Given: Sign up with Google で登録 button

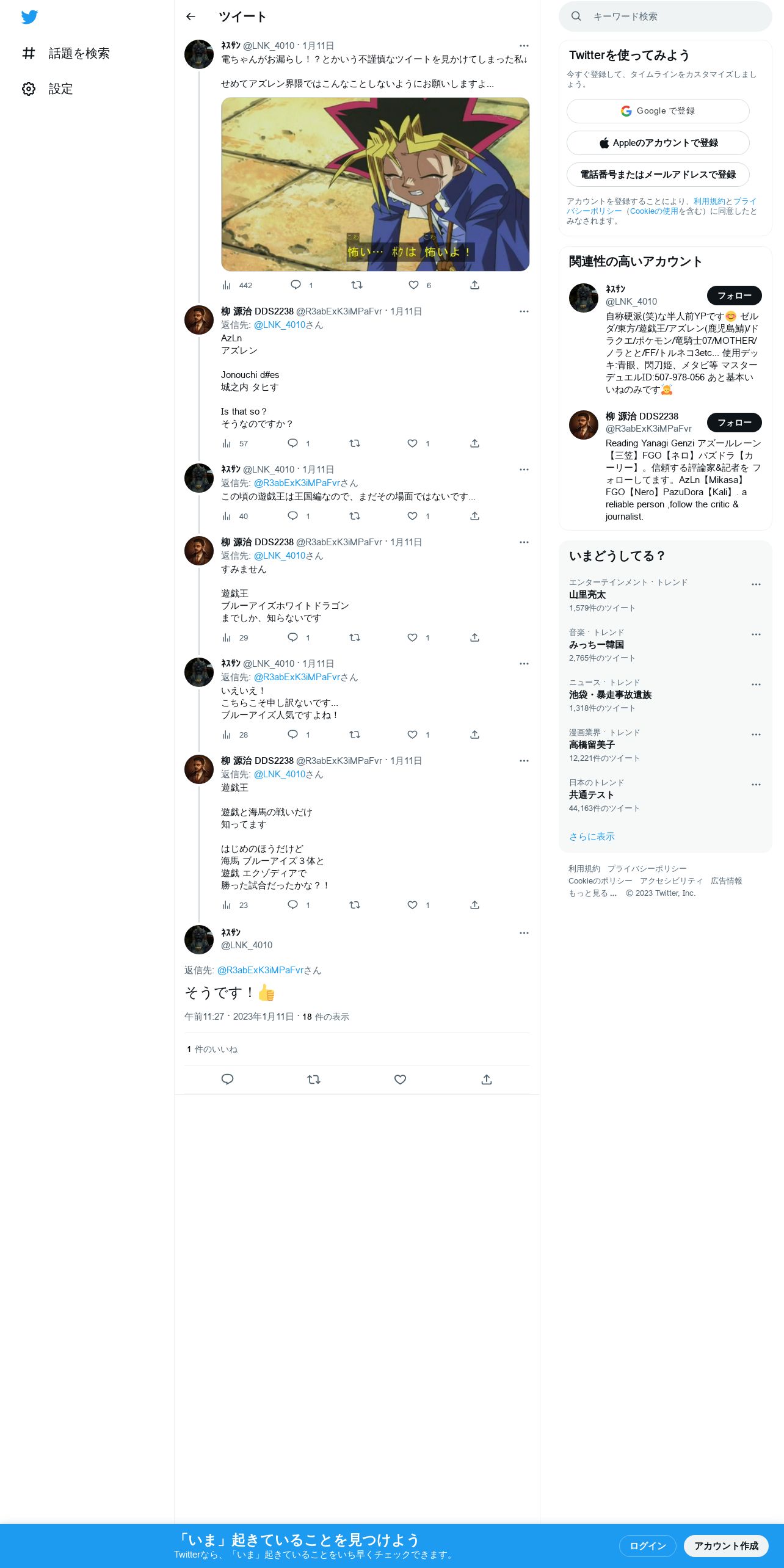Looking at the screenshot, I should point(658,111).
